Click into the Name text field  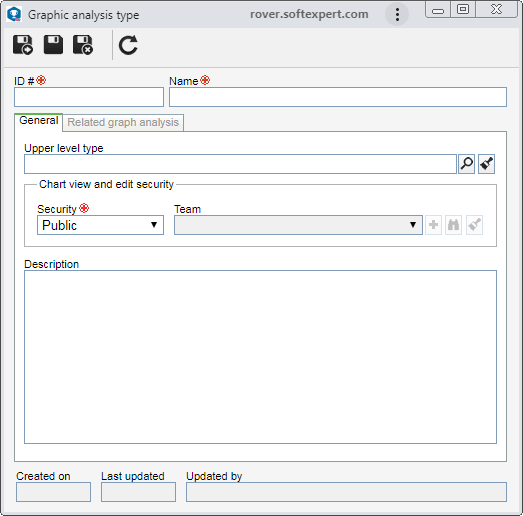tap(338, 97)
